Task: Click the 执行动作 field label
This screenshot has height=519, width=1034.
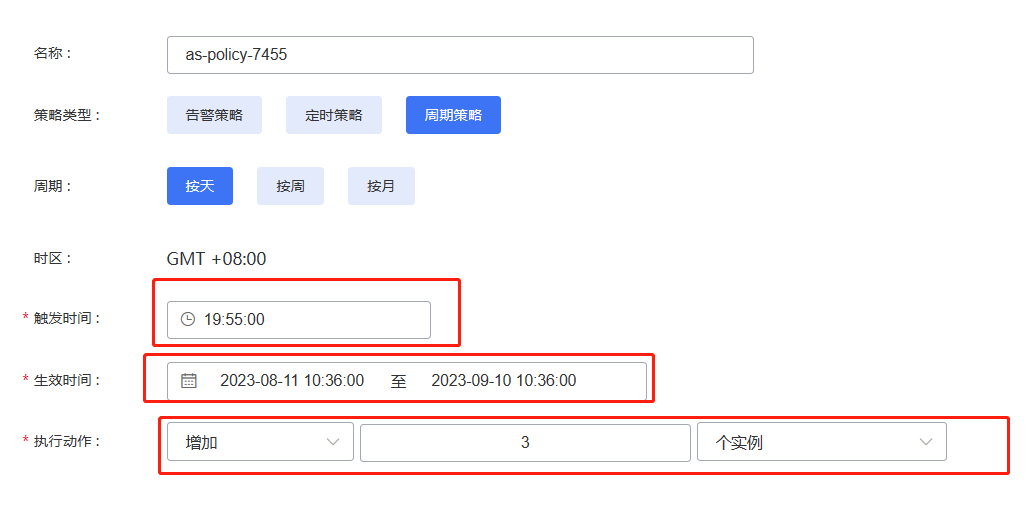Action: 68,441
